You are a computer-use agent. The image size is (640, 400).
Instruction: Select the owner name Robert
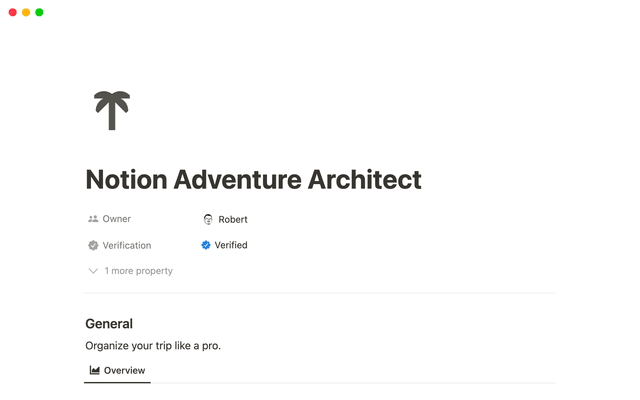click(233, 219)
